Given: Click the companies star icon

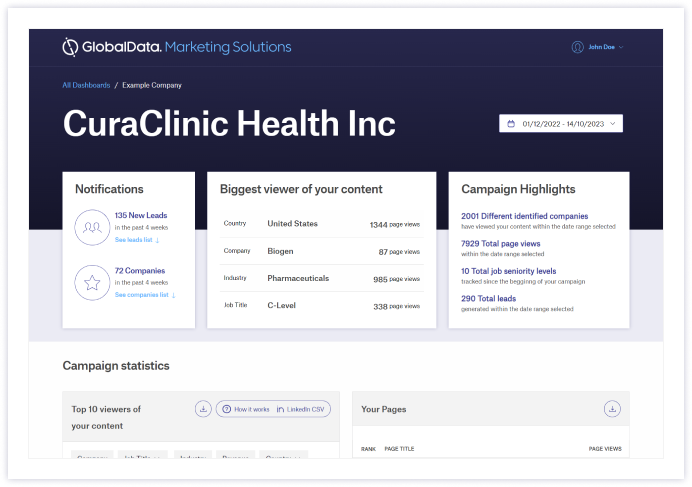Looking at the screenshot, I should click(92, 283).
